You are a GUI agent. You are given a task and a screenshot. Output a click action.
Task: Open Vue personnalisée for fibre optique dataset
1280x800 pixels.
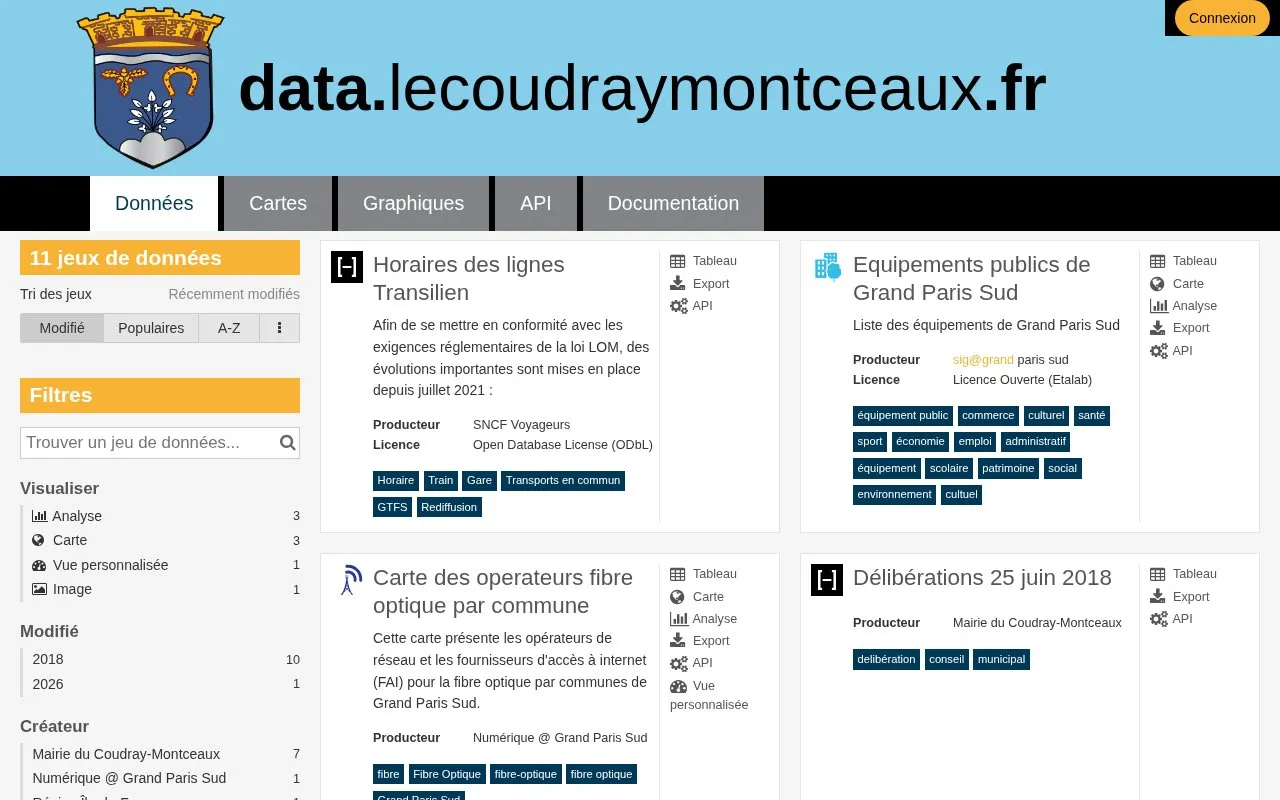click(709, 695)
